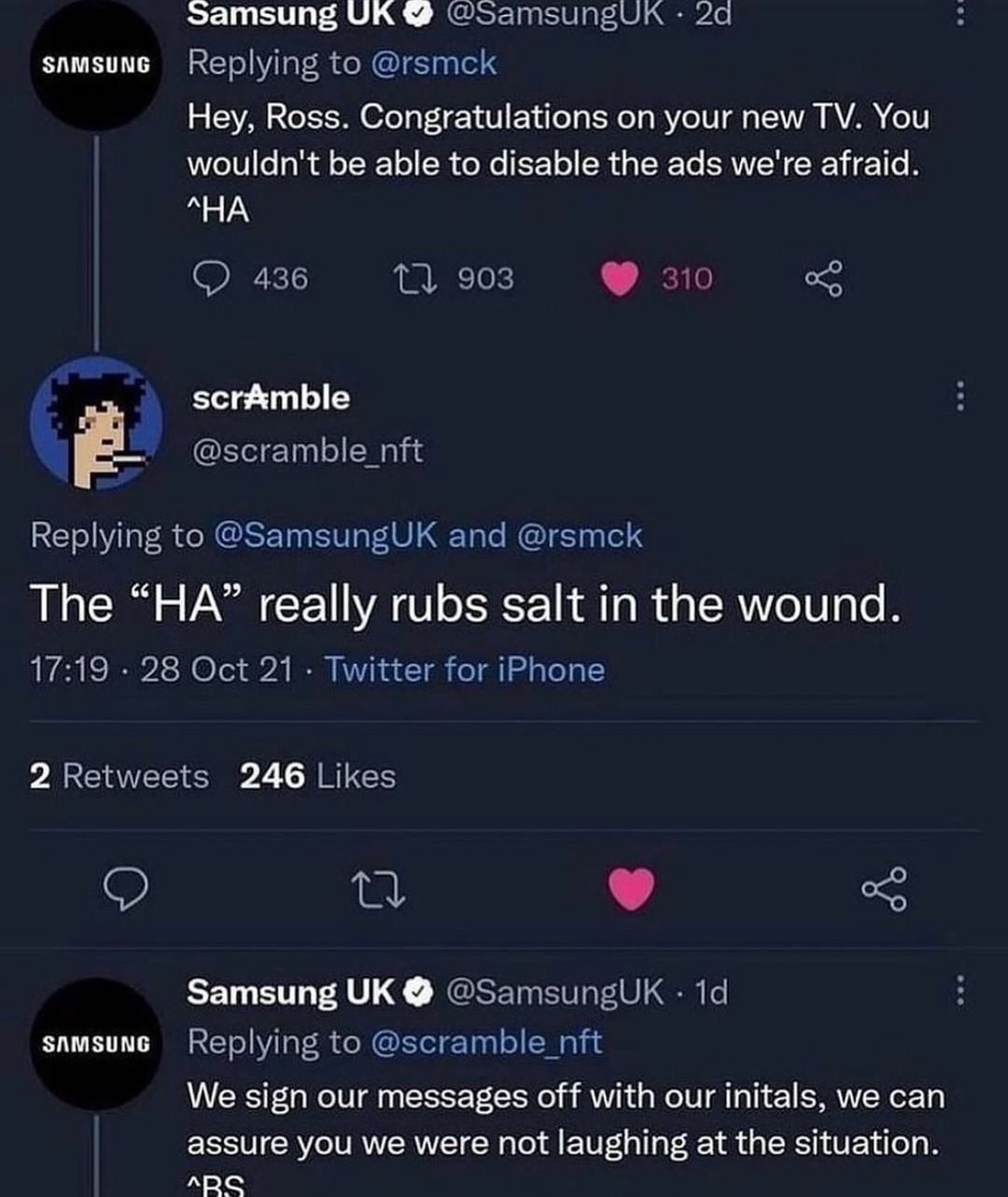Click the Twitter for iPhone link
This screenshot has height=1197, width=1008.
pyautogui.click(x=464, y=669)
